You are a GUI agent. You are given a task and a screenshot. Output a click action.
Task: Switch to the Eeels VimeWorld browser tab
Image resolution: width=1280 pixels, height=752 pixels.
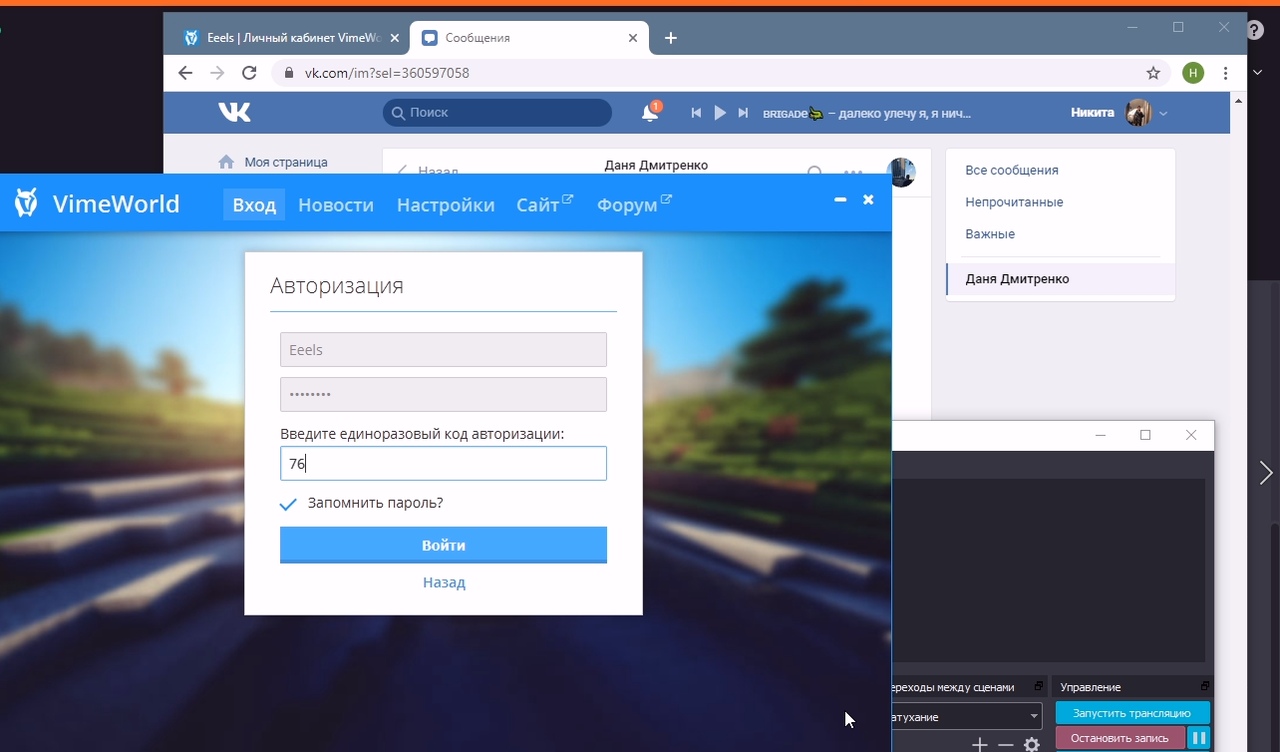[290, 38]
